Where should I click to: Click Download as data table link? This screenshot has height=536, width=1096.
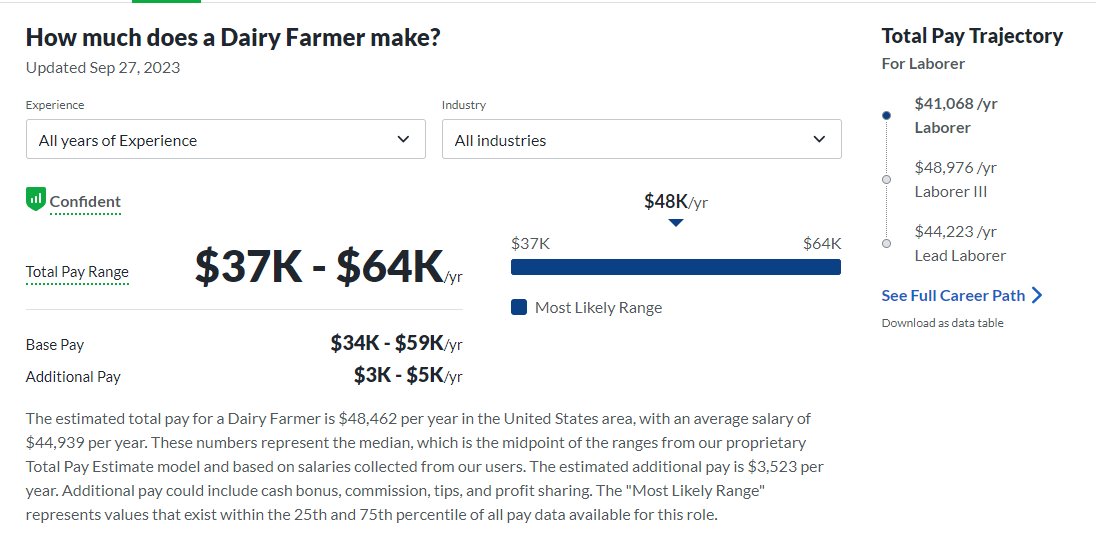[942, 323]
